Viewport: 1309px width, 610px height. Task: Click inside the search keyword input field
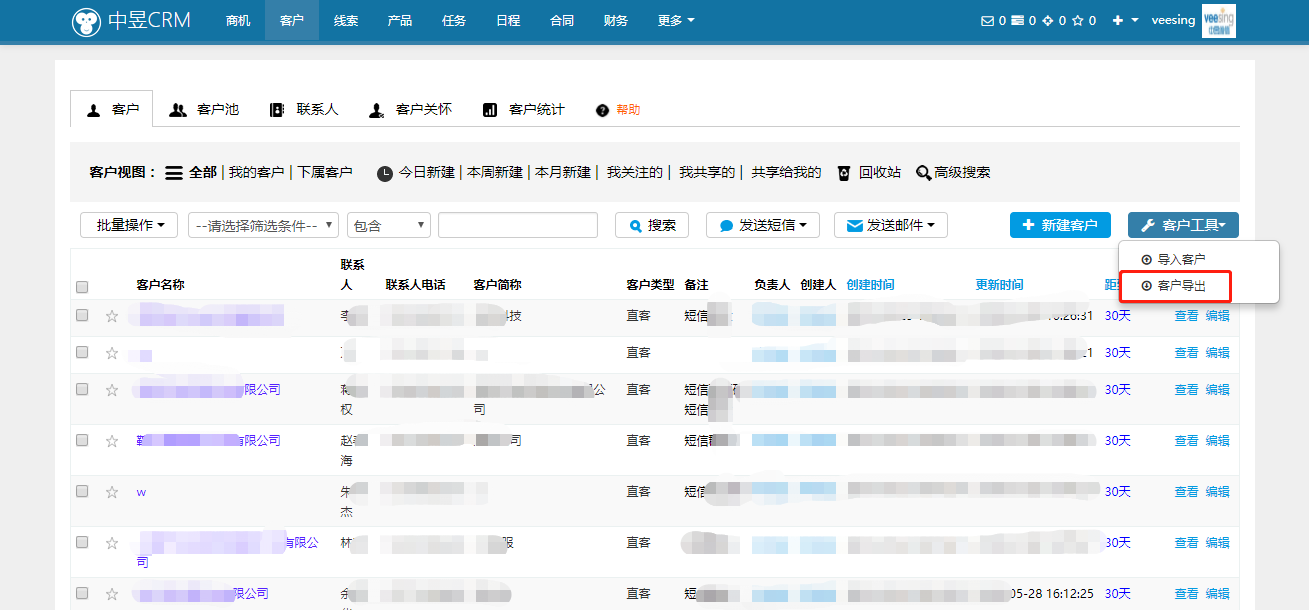tap(517, 224)
